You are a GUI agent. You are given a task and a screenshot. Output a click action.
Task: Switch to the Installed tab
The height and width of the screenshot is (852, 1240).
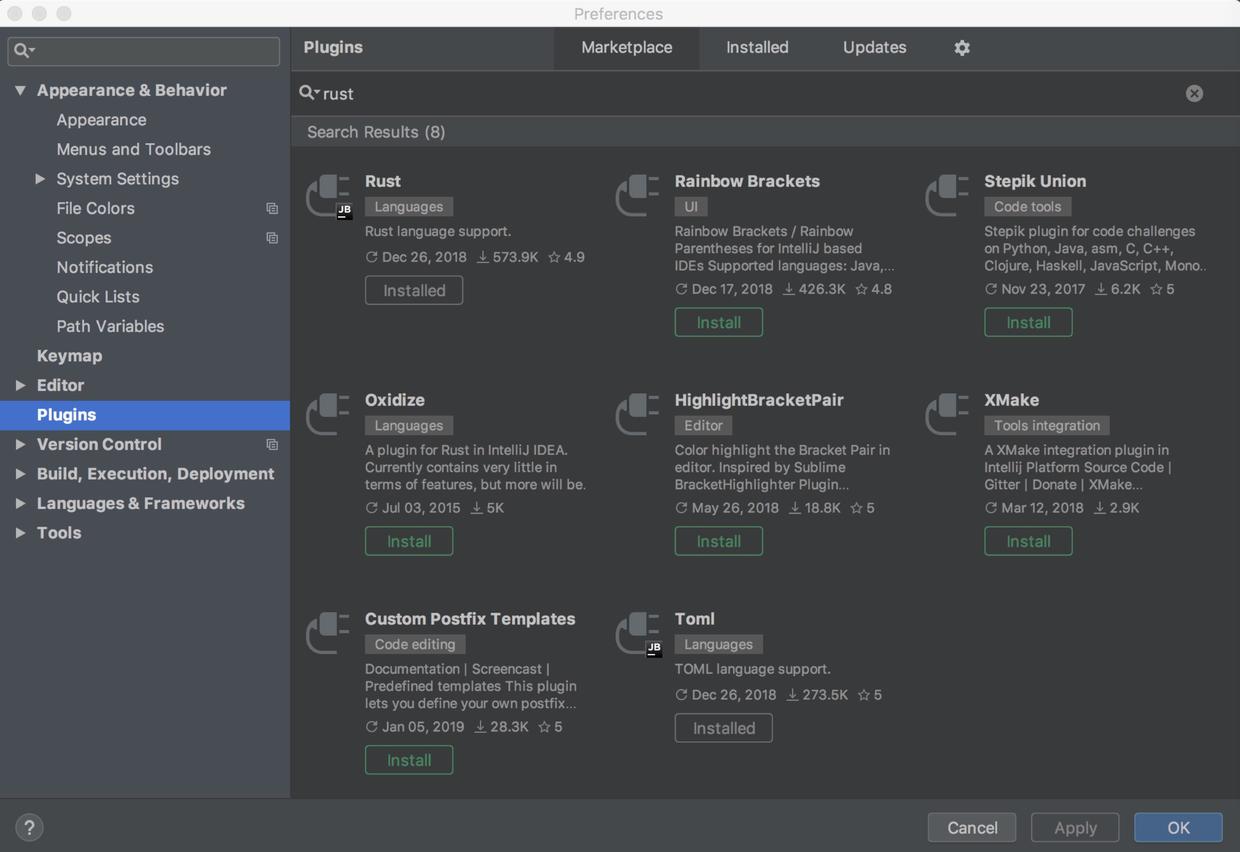click(x=756, y=47)
